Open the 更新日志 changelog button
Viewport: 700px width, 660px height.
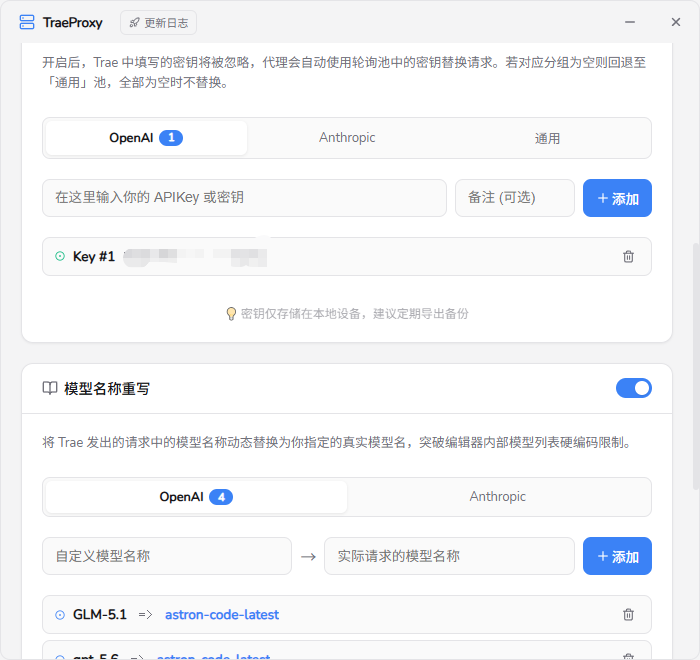[158, 23]
